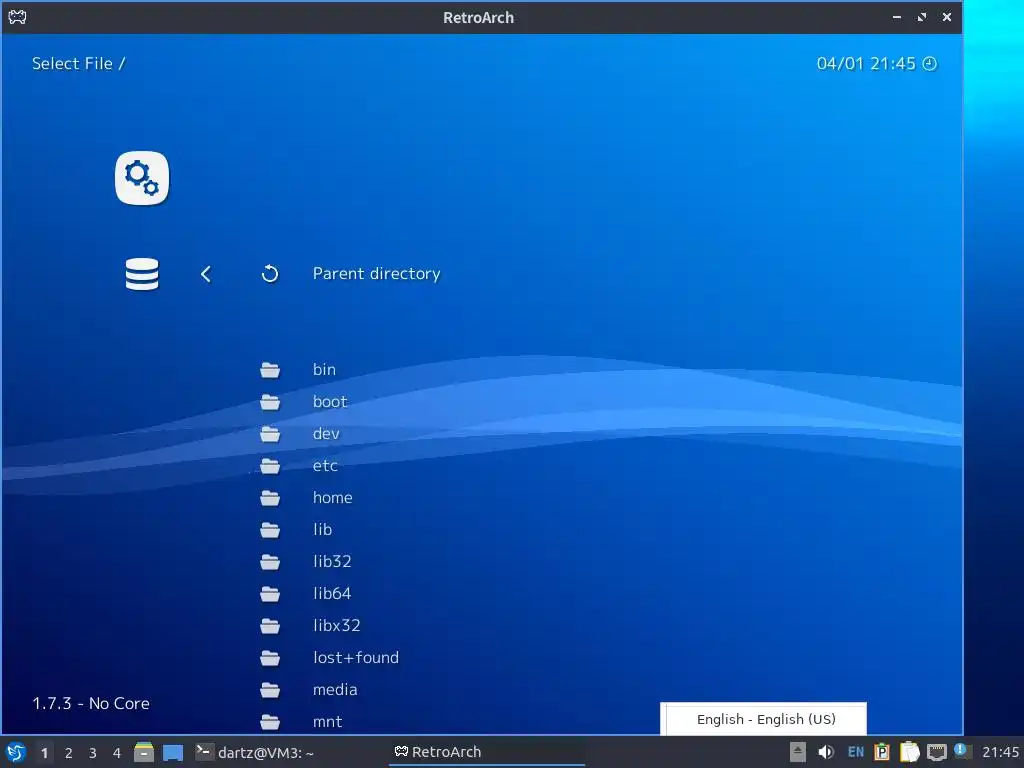
Task: Click the EN keyboard layout indicator
Action: [856, 752]
